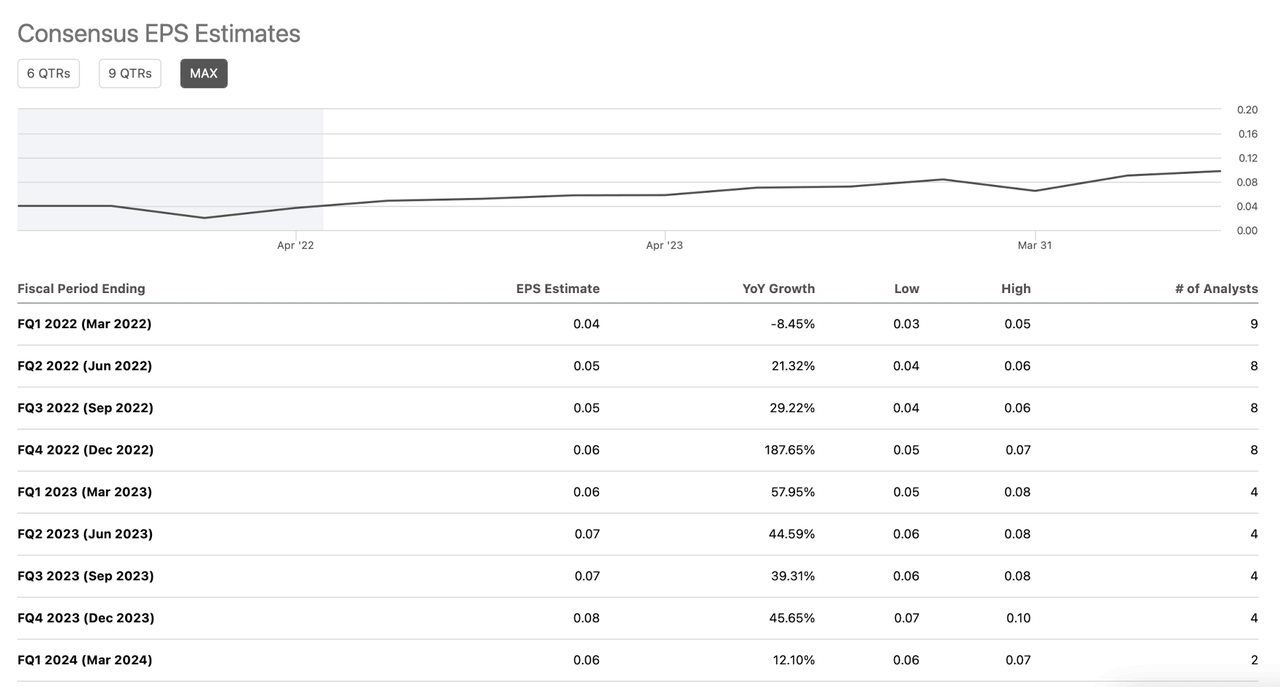Click the High column header
Viewport: 1280px width, 687px height.
[1015, 288]
